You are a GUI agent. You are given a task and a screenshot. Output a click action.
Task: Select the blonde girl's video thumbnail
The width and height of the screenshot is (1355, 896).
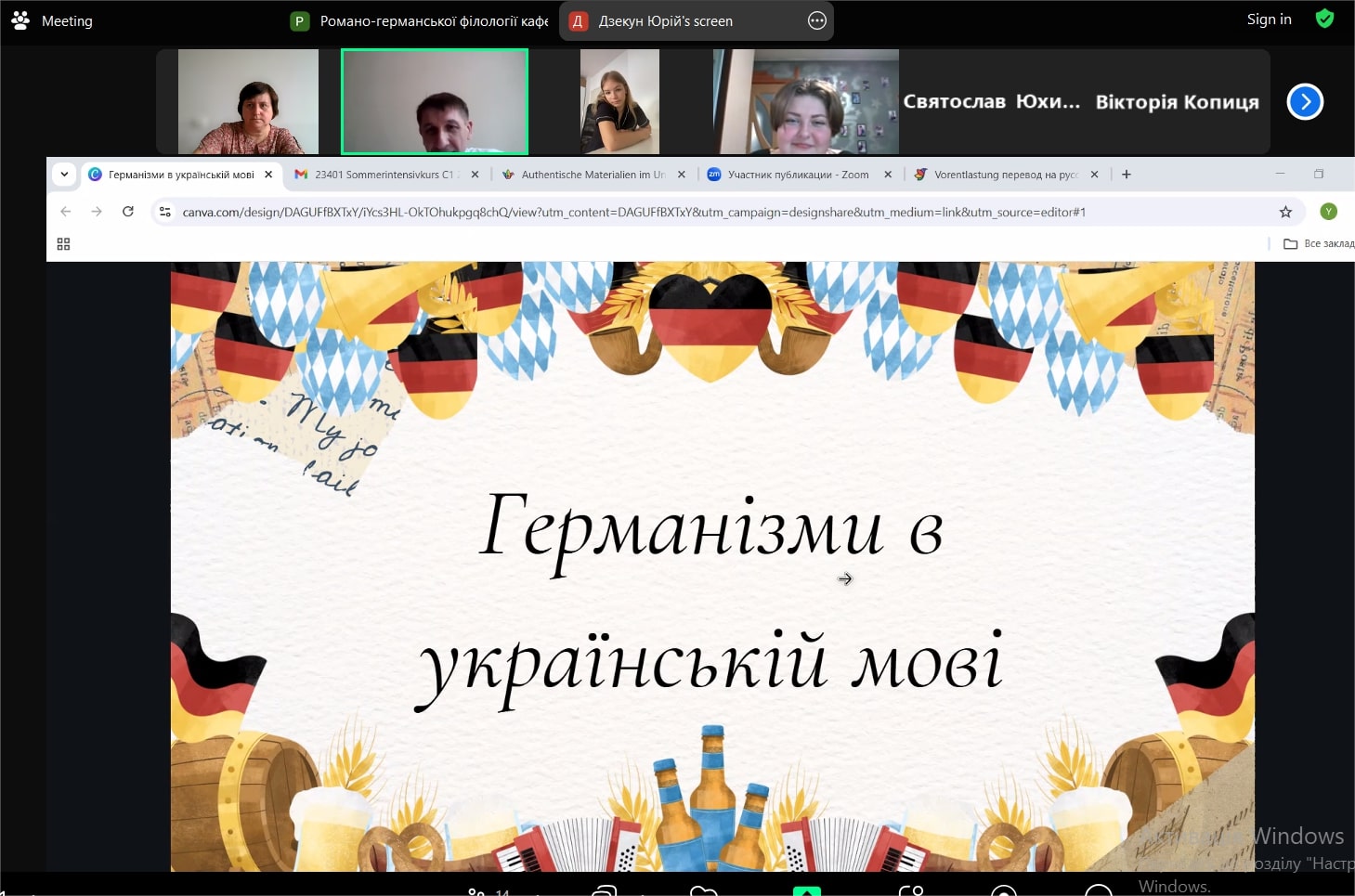coord(619,101)
